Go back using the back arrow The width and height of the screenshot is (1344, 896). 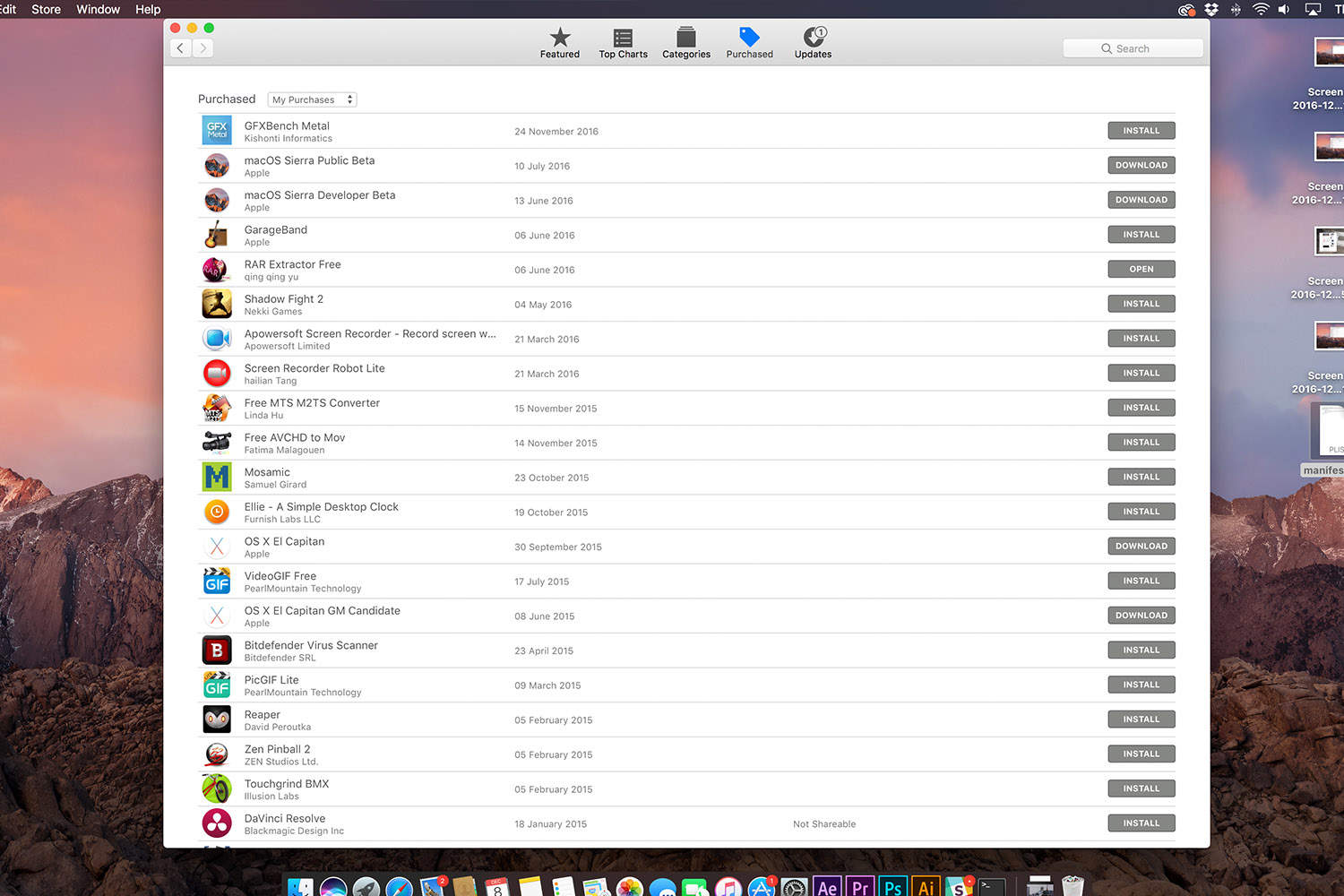tap(181, 48)
